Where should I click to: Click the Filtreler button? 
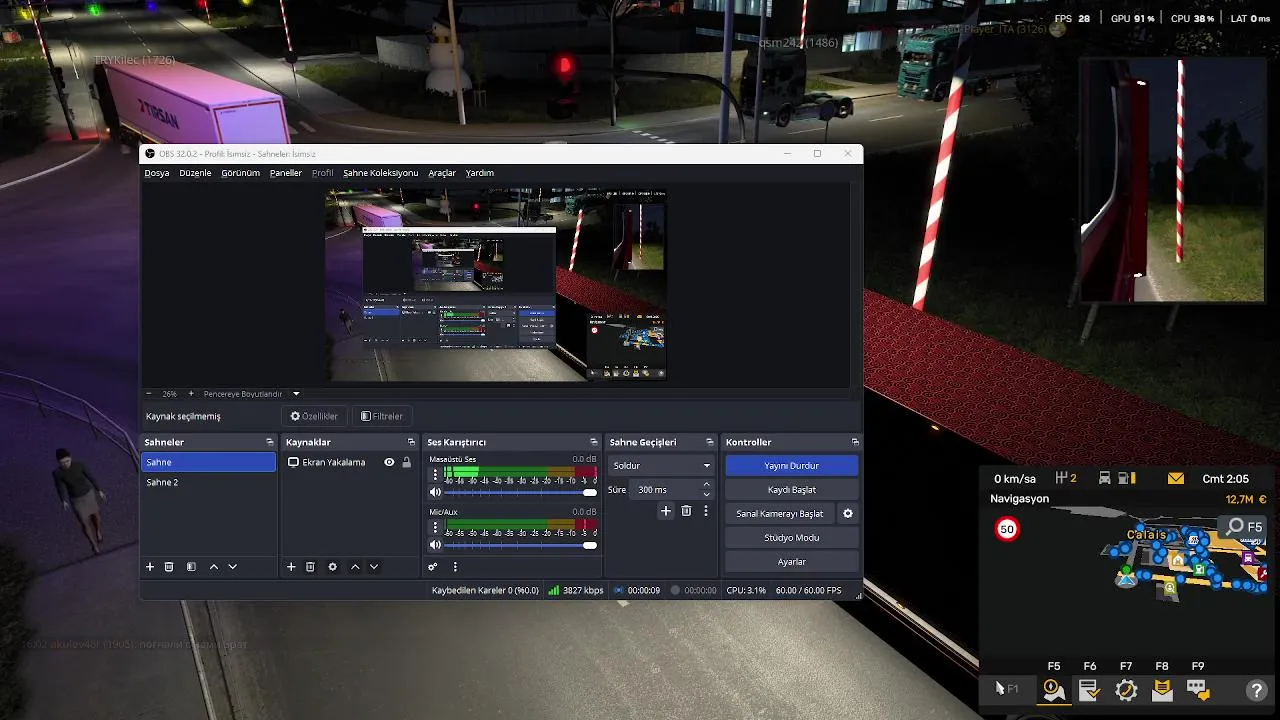coord(381,416)
